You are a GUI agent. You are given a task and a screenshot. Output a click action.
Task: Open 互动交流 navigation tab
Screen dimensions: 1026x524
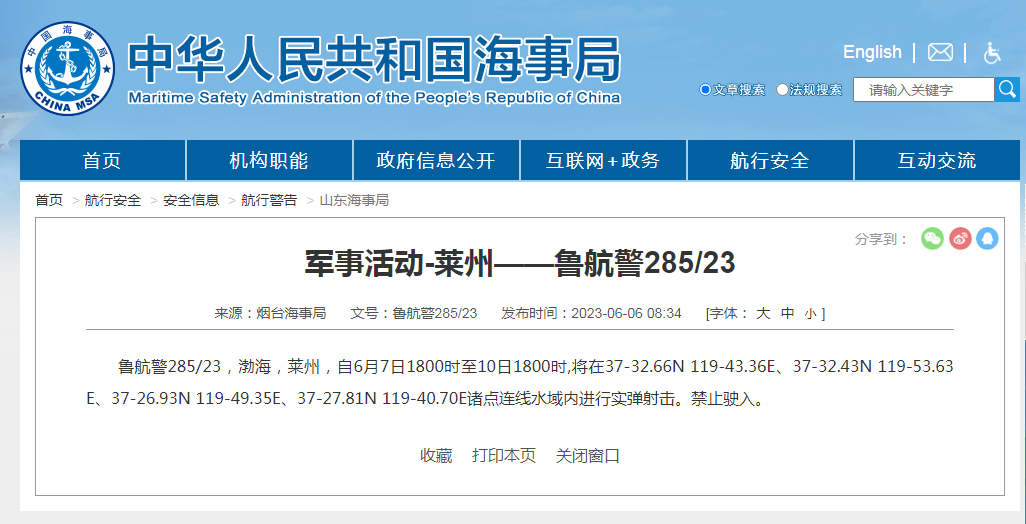[x=937, y=160]
